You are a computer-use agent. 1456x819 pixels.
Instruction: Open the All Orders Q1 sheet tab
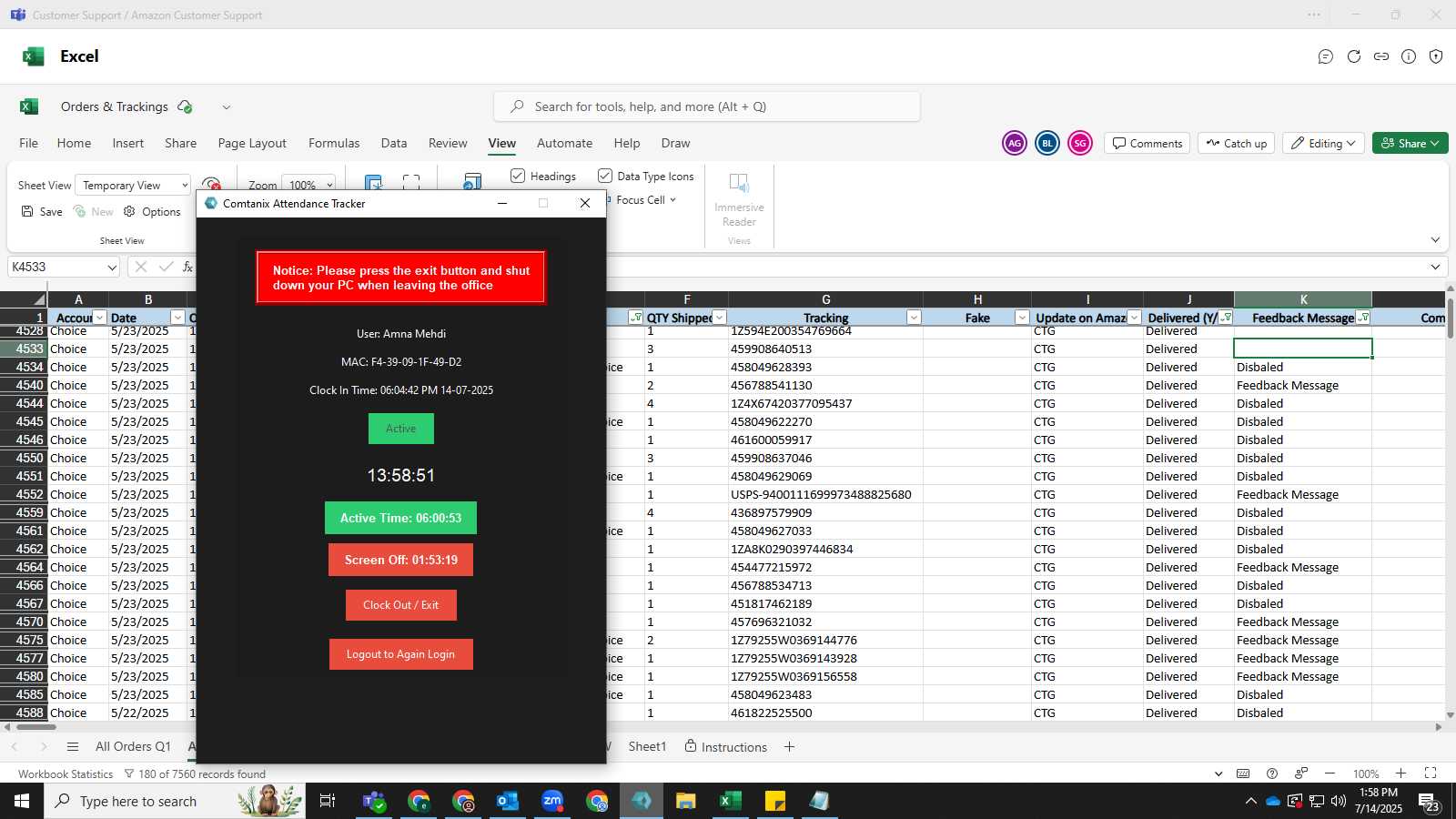pos(133,747)
